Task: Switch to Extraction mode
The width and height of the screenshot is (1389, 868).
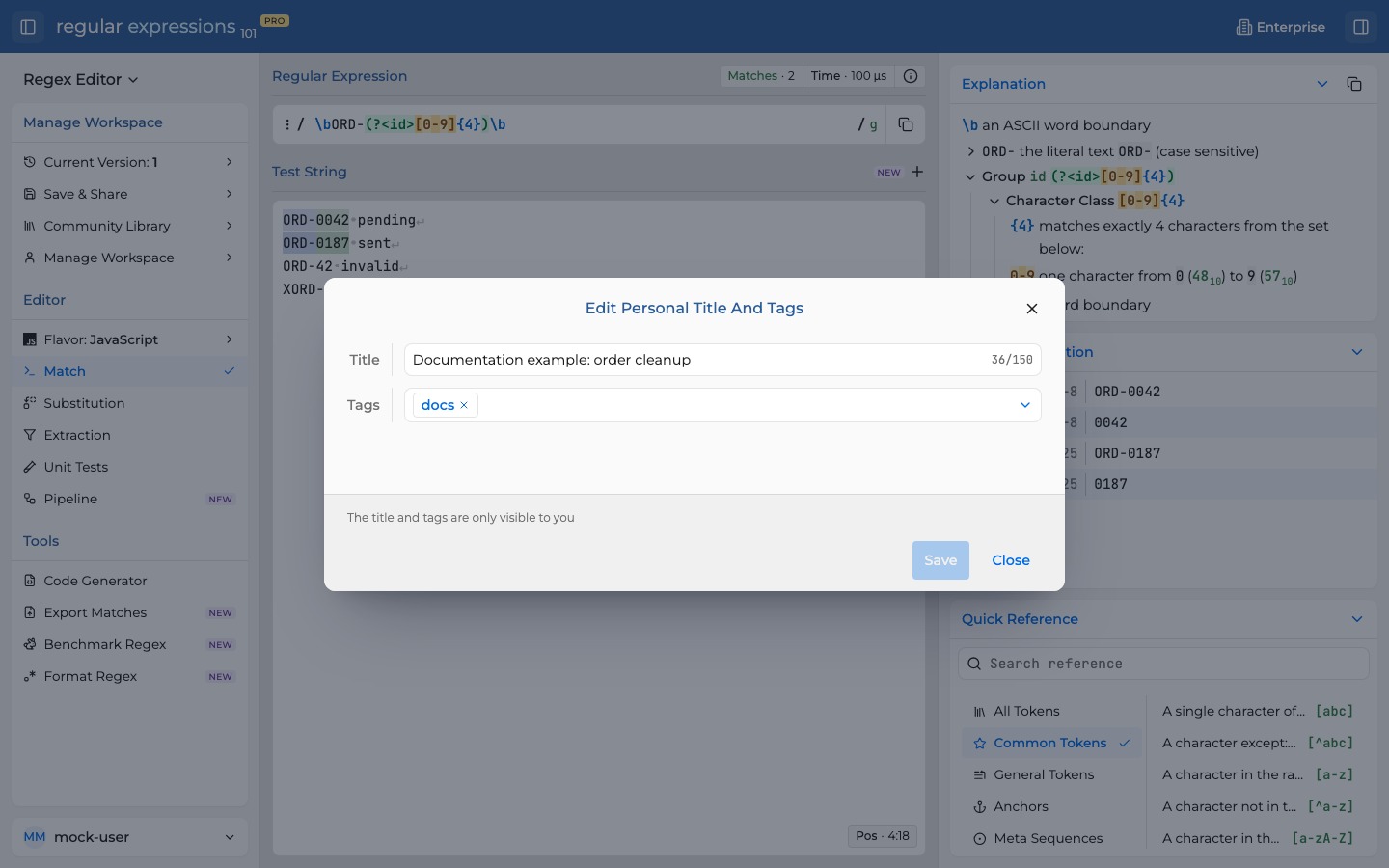Action: [129, 435]
